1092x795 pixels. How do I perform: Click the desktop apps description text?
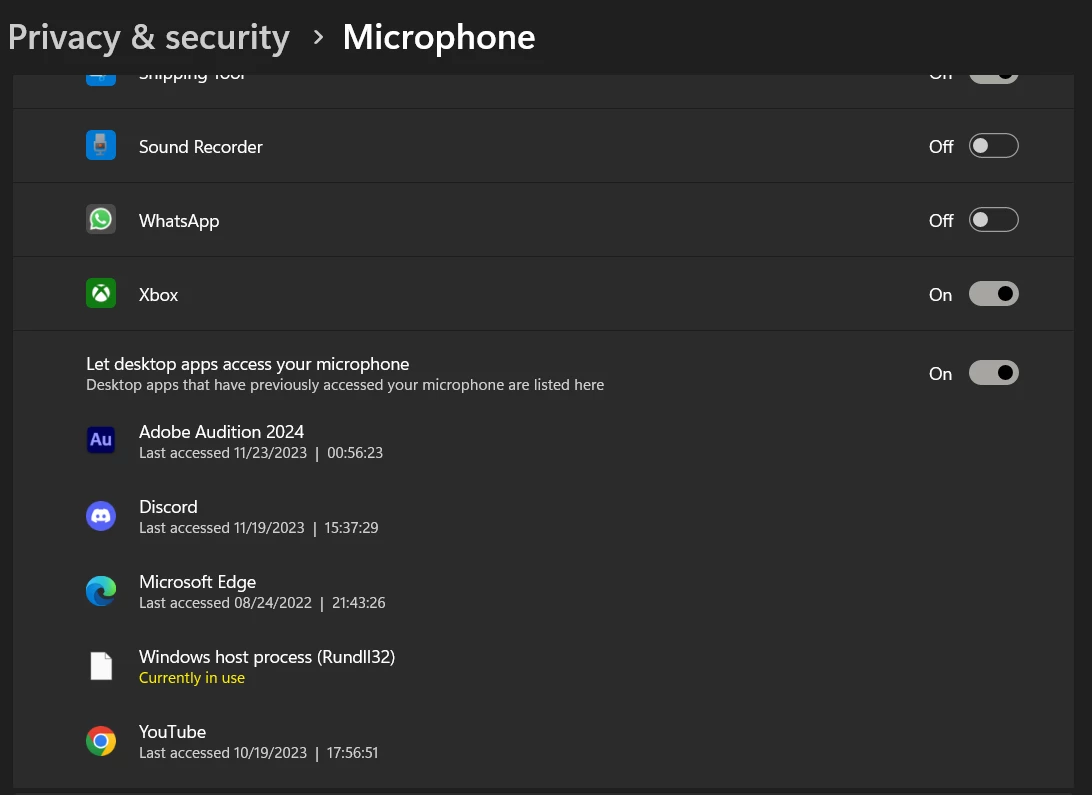point(345,385)
